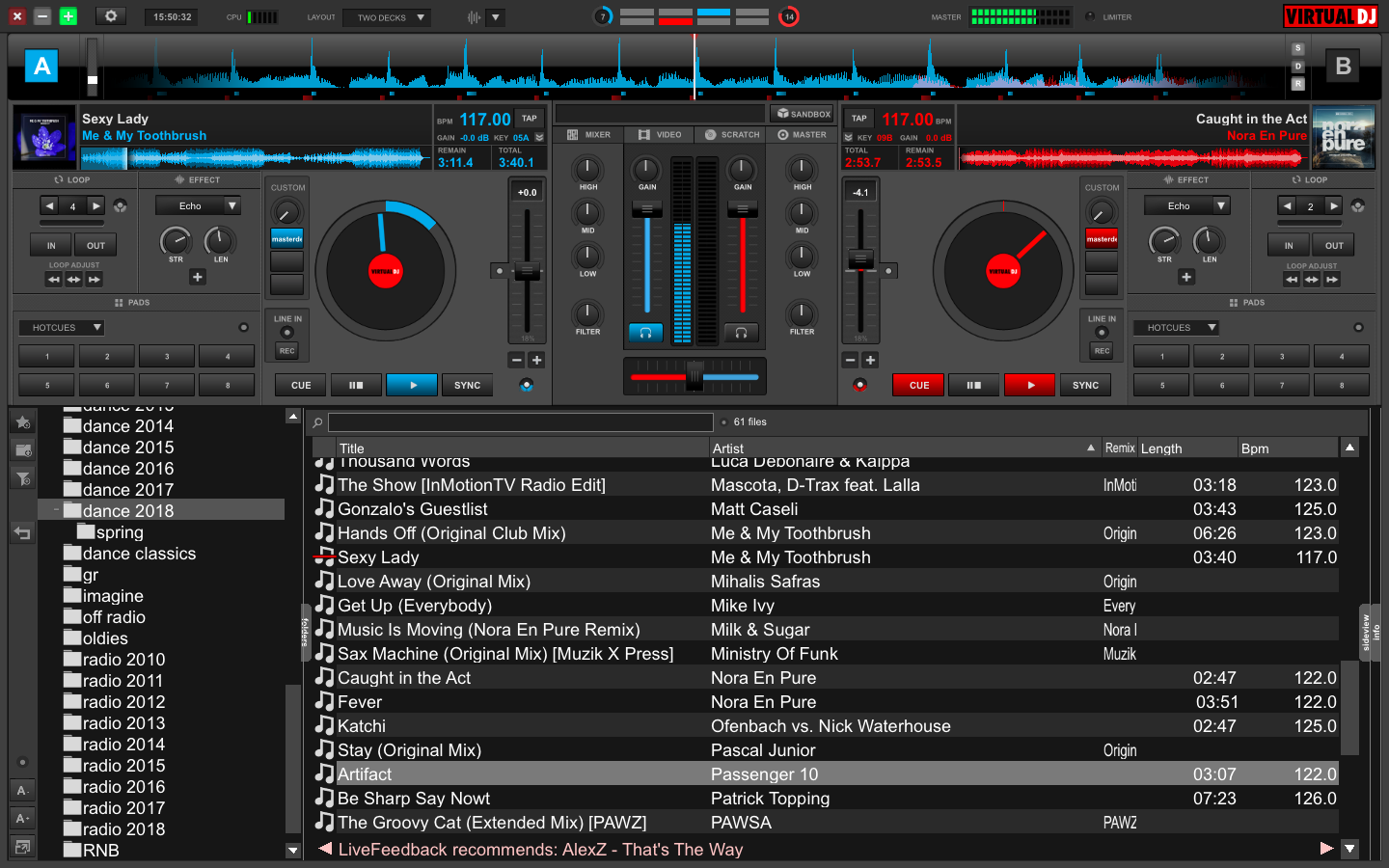Open the settings gear in the top bar
This screenshot has width=1389, height=868.
pos(111,16)
